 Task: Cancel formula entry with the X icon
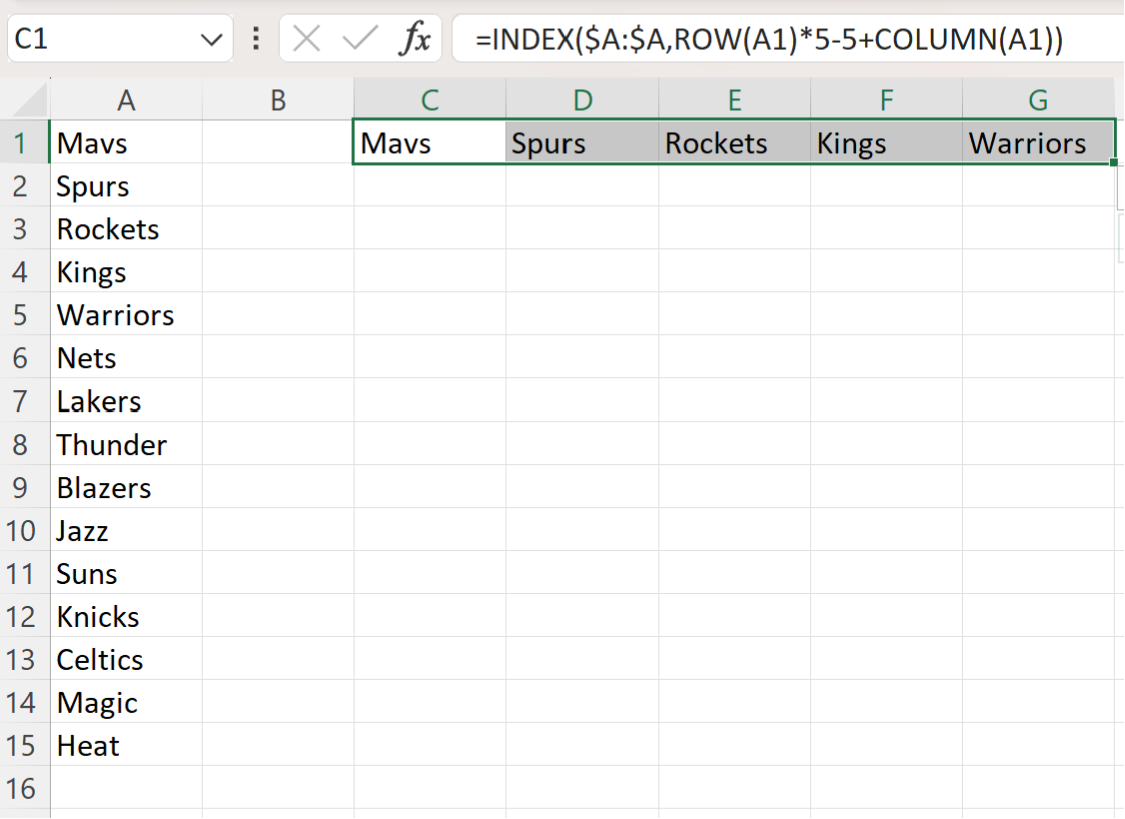tap(306, 39)
